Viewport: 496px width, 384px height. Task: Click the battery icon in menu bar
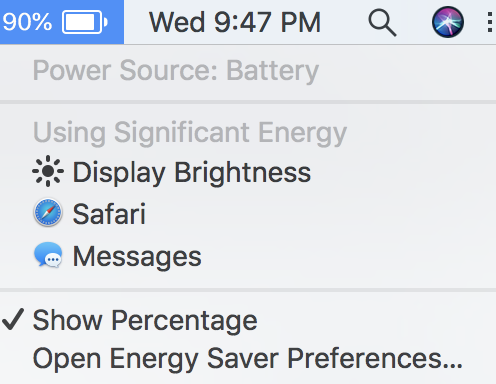(85, 22)
